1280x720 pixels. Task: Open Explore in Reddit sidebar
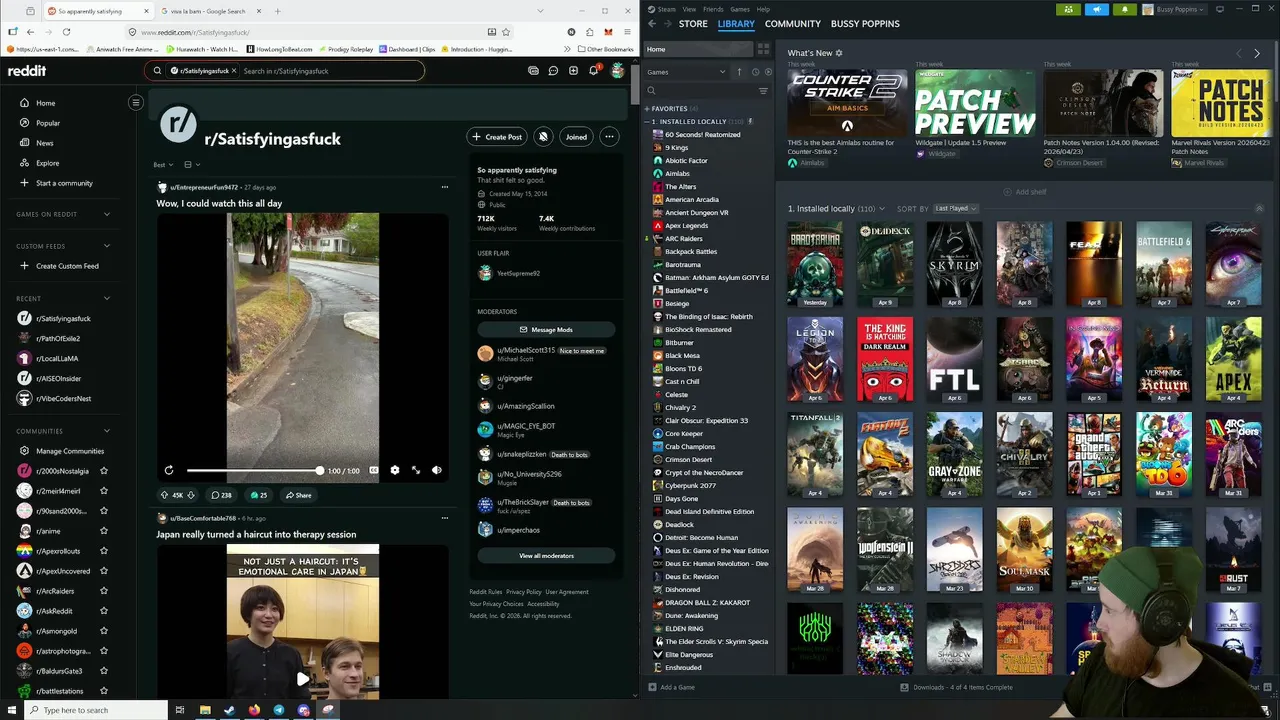(48, 163)
